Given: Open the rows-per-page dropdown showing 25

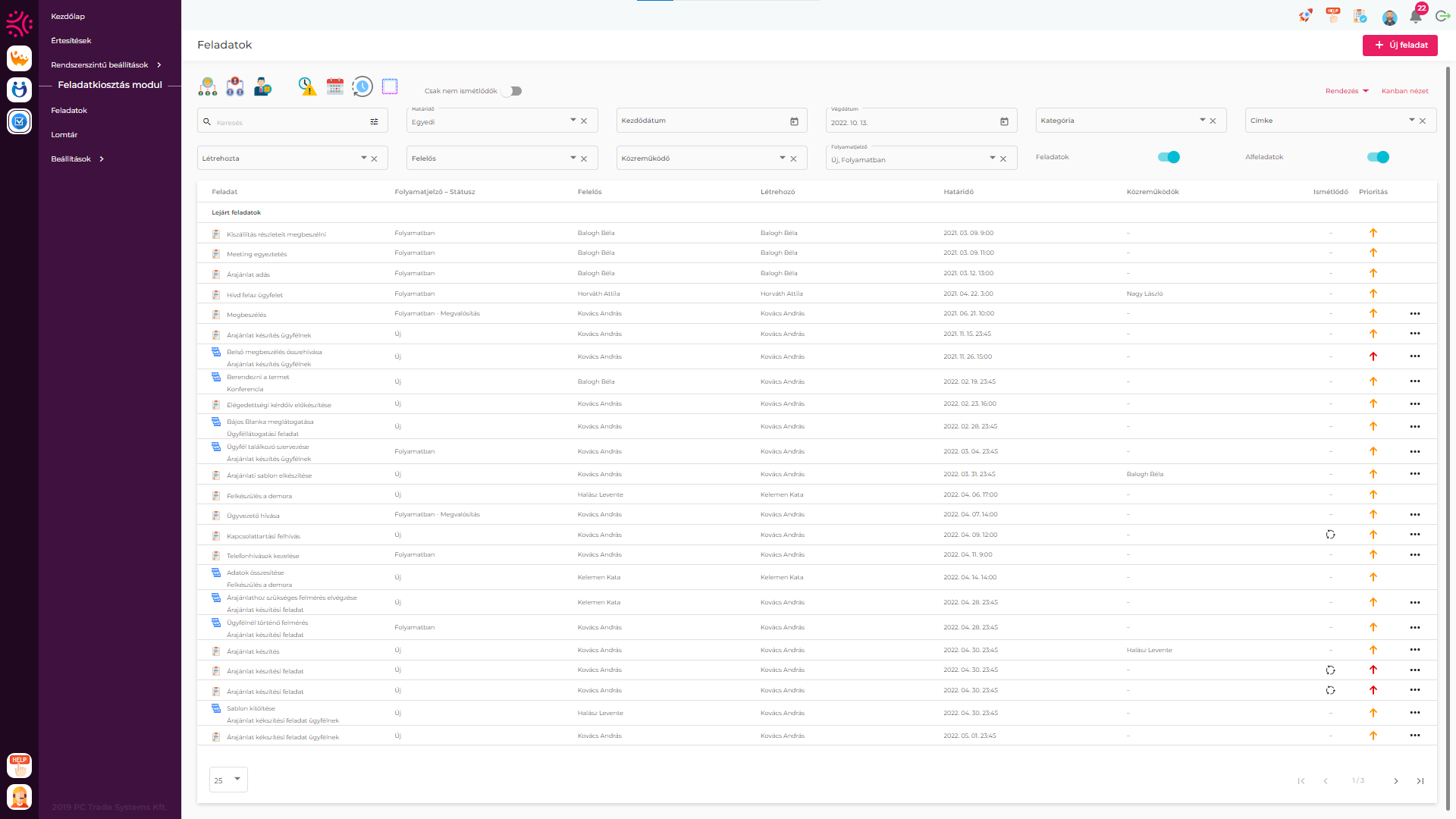Looking at the screenshot, I should click(228, 780).
